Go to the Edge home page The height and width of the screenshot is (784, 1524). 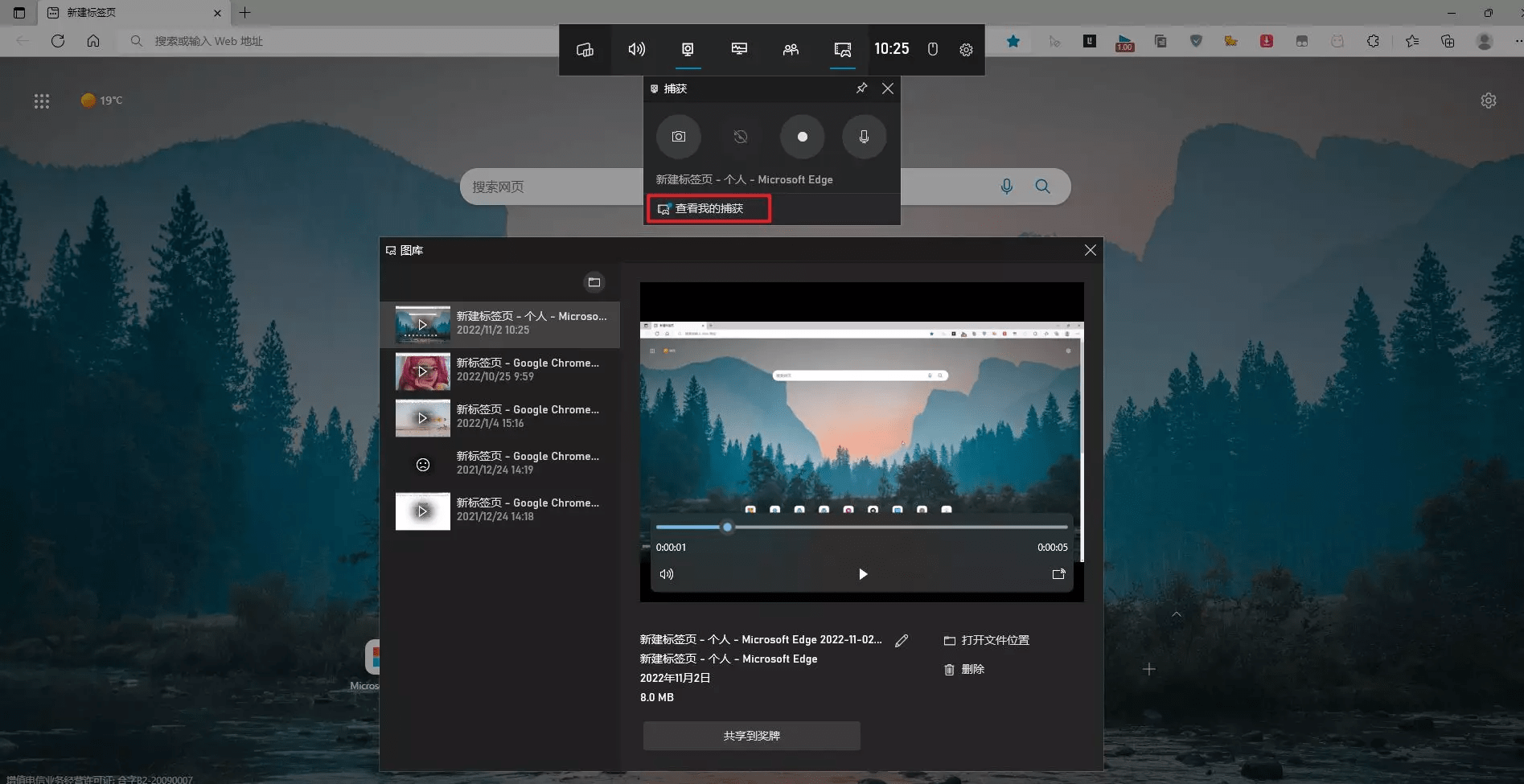pyautogui.click(x=93, y=41)
